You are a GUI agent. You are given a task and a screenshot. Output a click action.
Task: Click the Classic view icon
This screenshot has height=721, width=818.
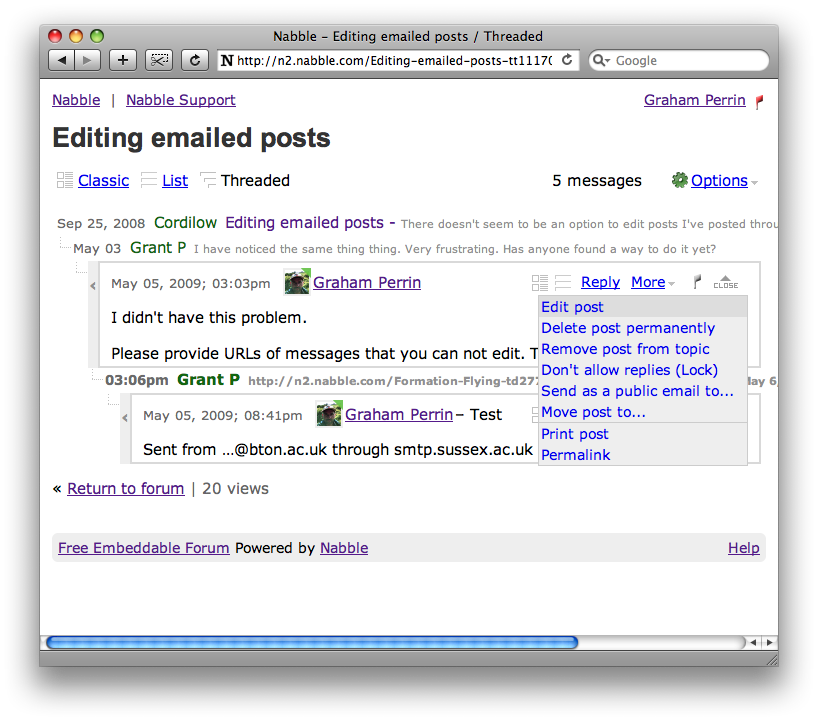pos(65,180)
